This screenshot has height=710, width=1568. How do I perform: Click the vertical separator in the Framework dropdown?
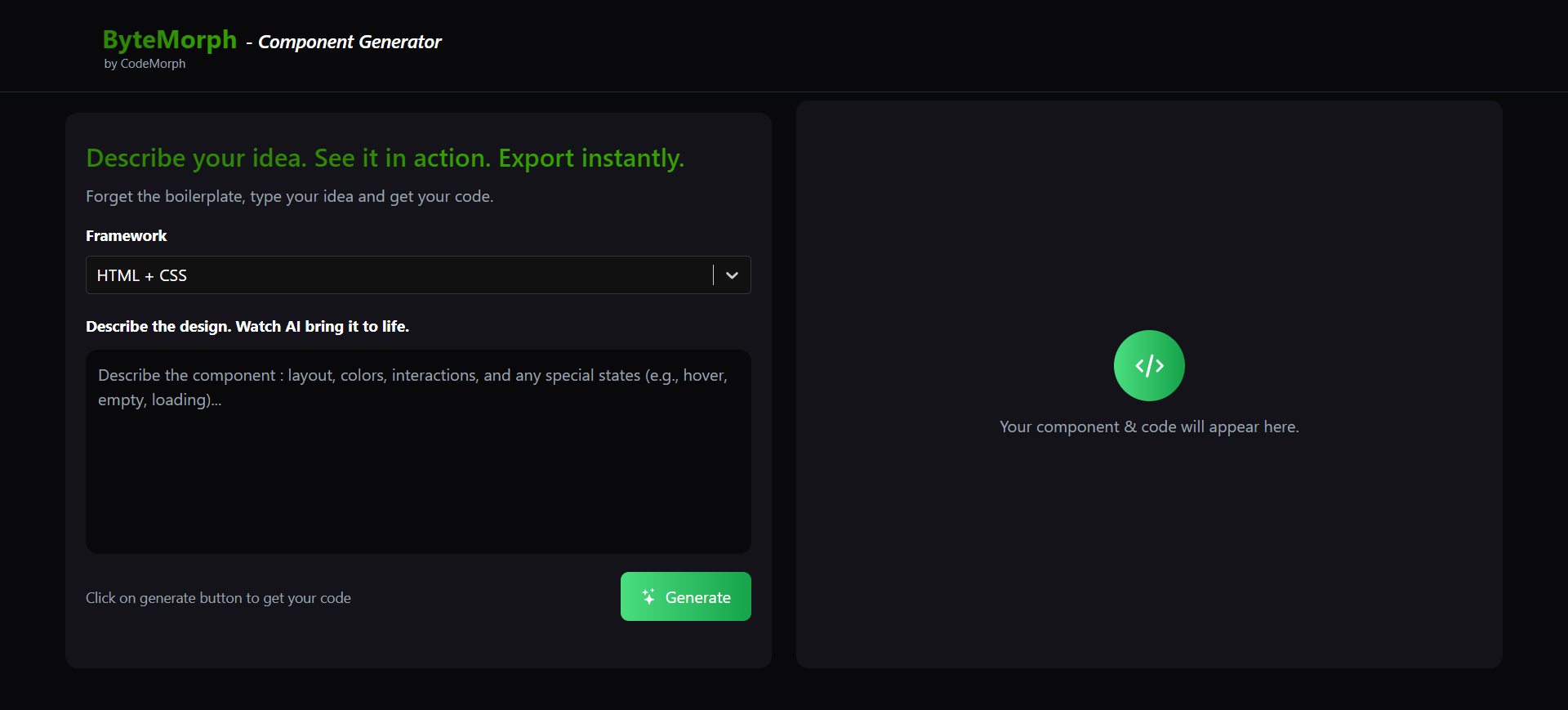point(713,275)
